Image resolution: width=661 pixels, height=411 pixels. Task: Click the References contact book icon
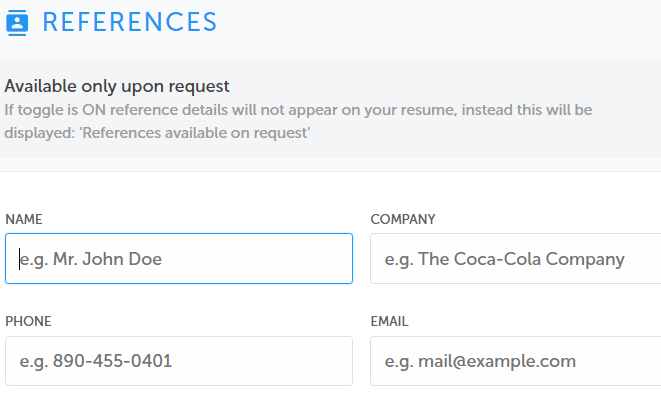[x=18, y=21]
